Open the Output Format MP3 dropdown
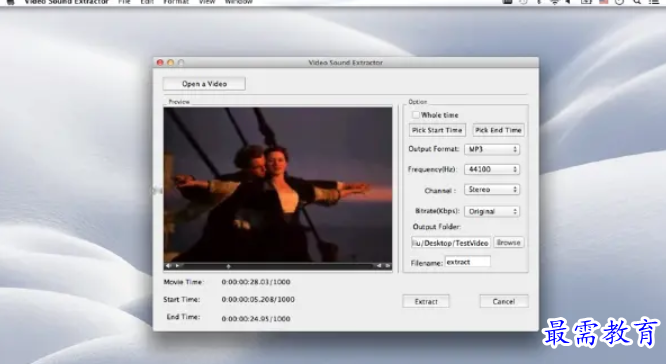The height and width of the screenshot is (364, 666). point(492,149)
